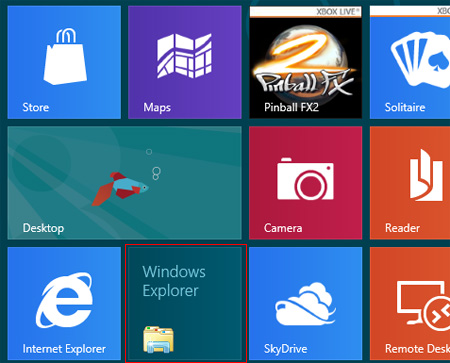Open the Store tile

(64, 62)
